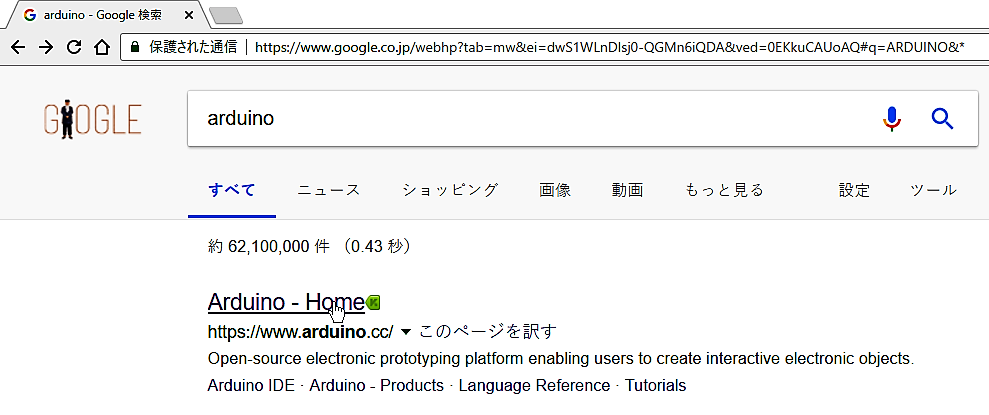Image resolution: width=989 pixels, height=415 pixels.
Task: Expand dropdown arrow next to arduino.cc URL
Action: point(406,331)
